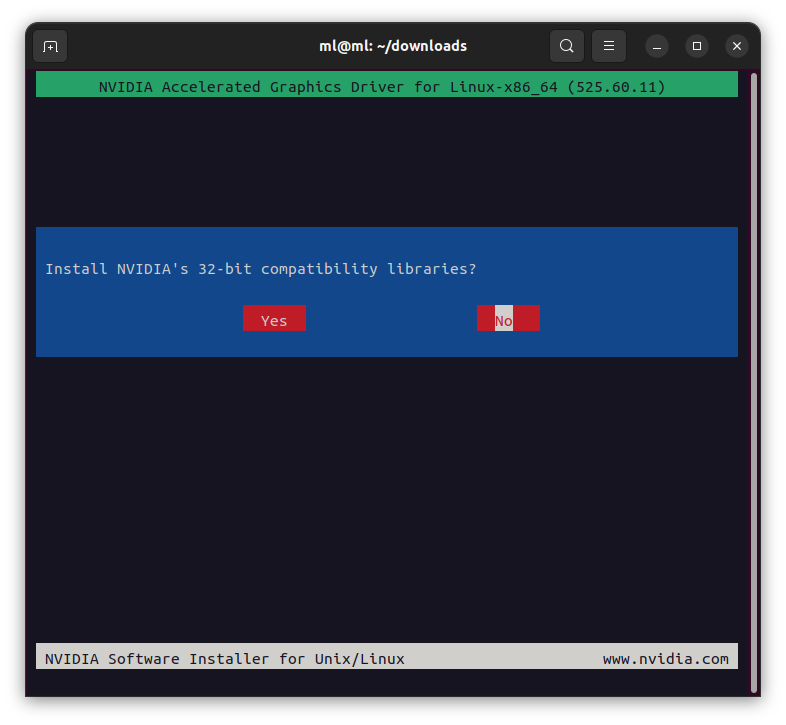
Task: Click the ml@ml: ~/downloads window title
Action: 393,46
